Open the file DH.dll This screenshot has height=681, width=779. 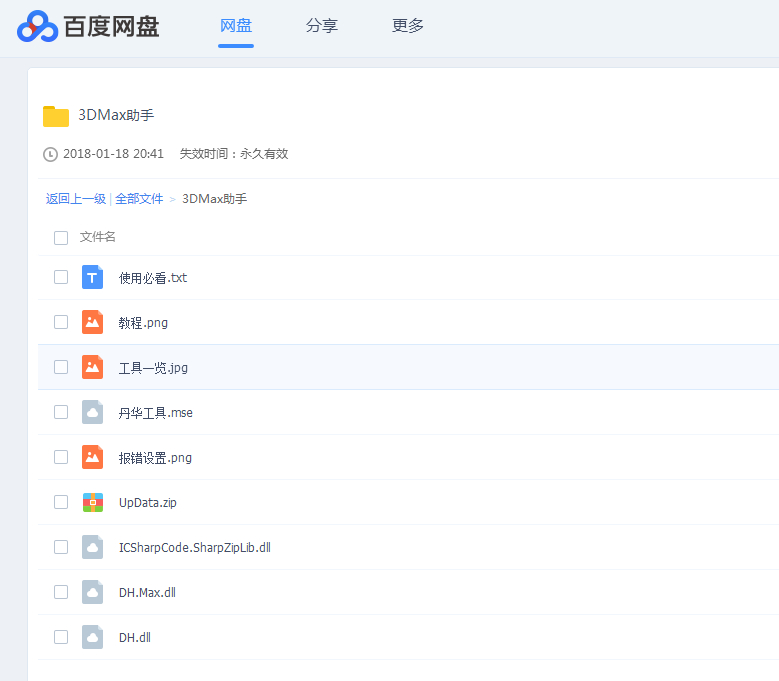tap(135, 637)
